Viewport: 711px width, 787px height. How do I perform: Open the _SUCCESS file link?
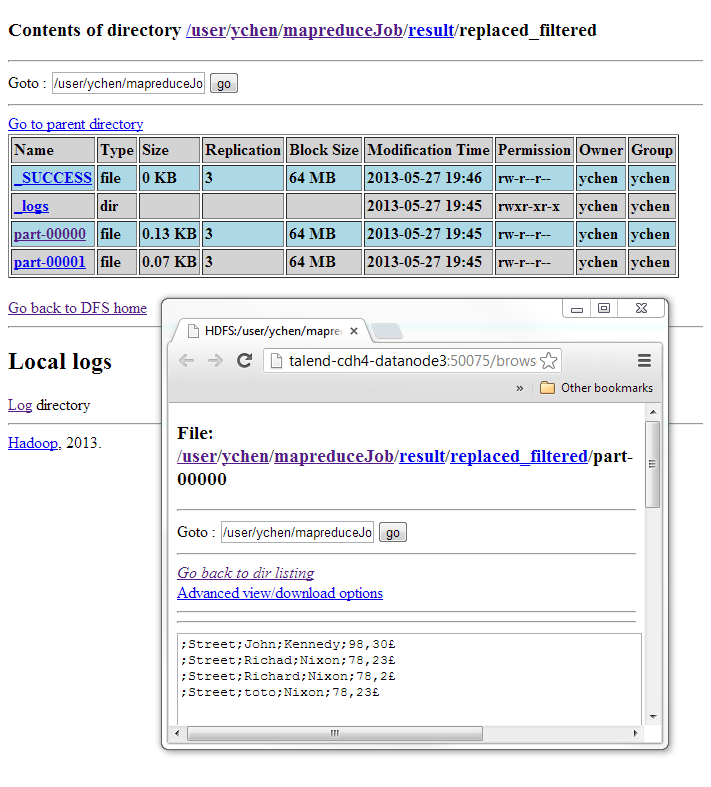(x=53, y=178)
